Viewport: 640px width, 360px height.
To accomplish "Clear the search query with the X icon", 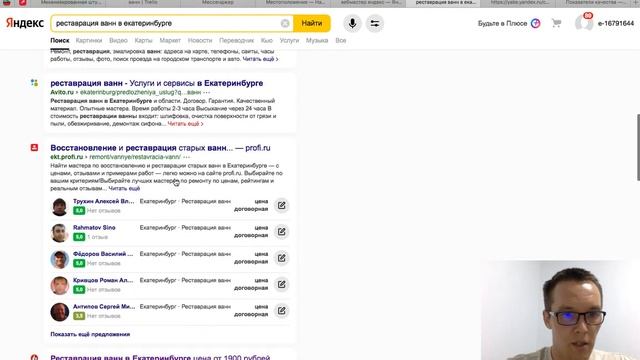I will [x=285, y=24].
